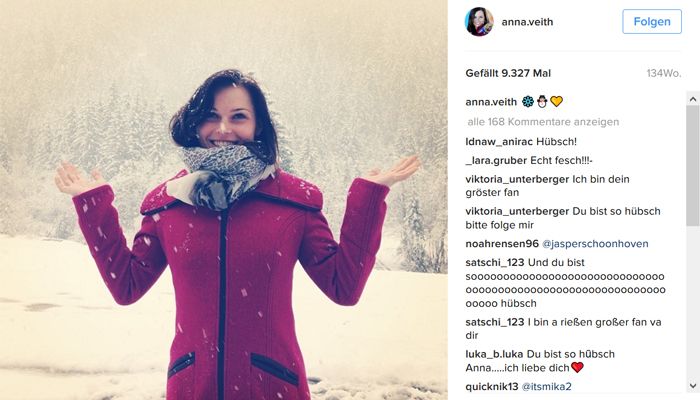The height and width of the screenshot is (400, 700).
Task: Click the snowy photo of woman in red coat
Action: point(224,200)
